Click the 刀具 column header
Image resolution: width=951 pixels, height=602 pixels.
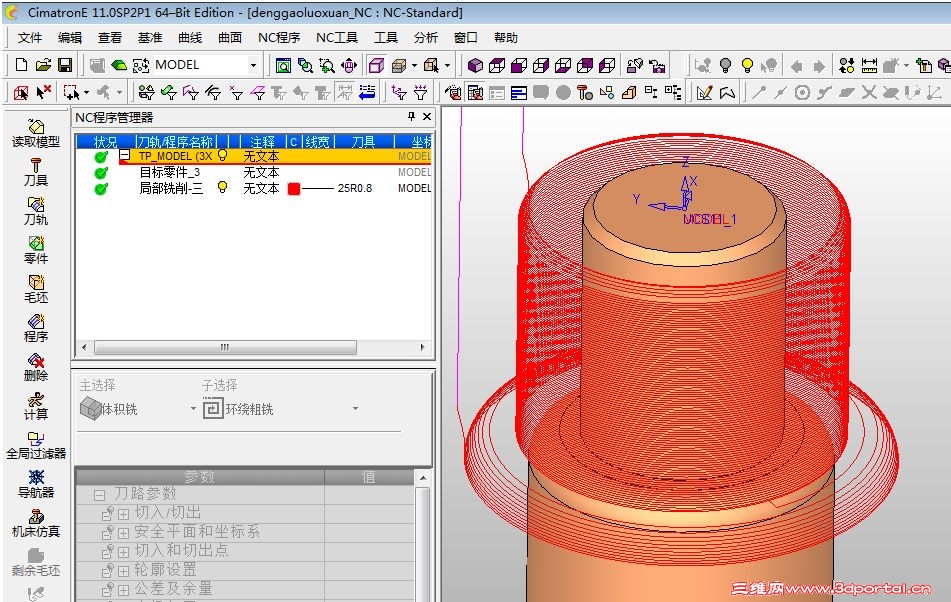363,142
